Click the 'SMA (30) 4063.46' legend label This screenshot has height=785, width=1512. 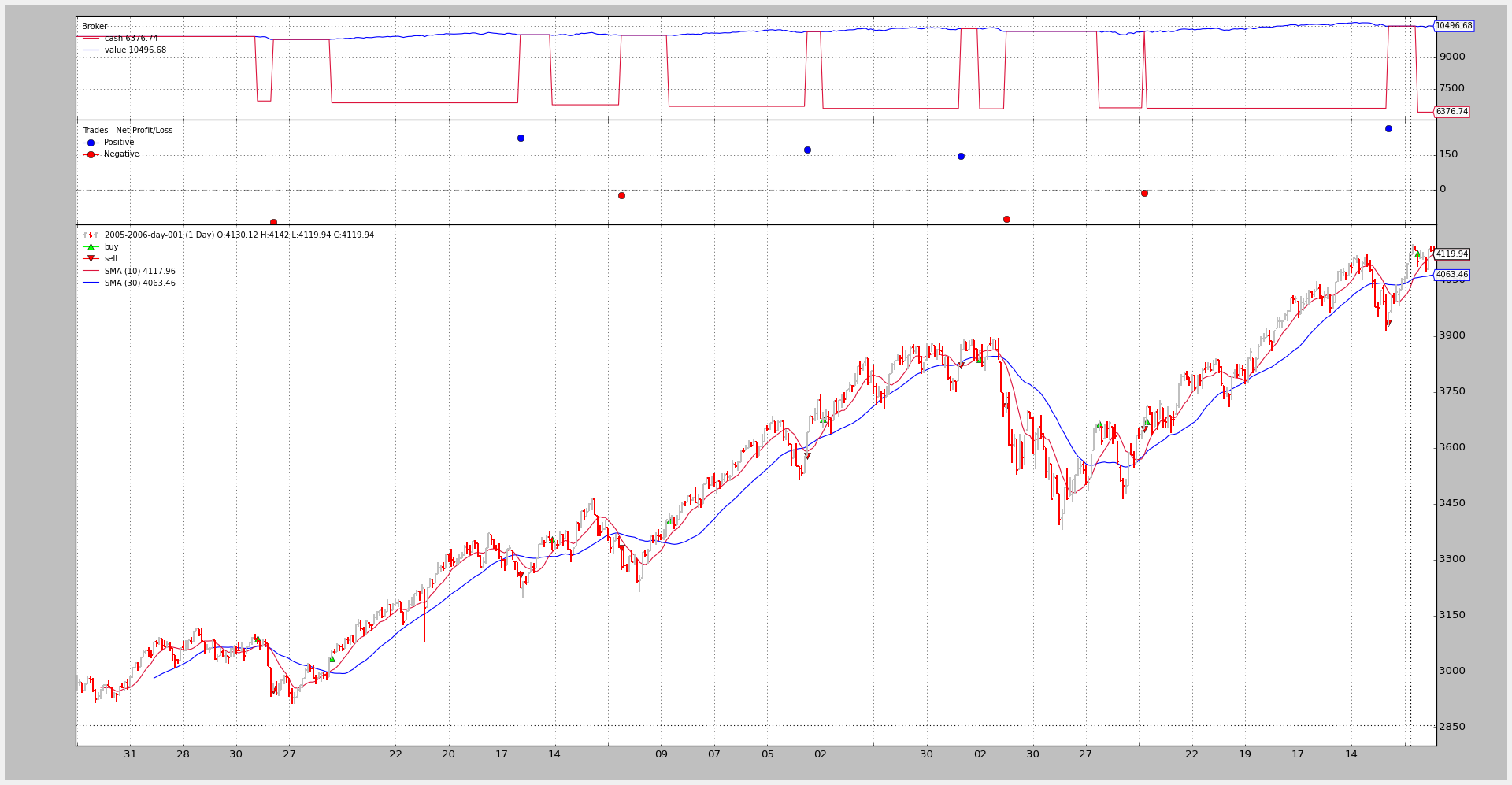[139, 283]
